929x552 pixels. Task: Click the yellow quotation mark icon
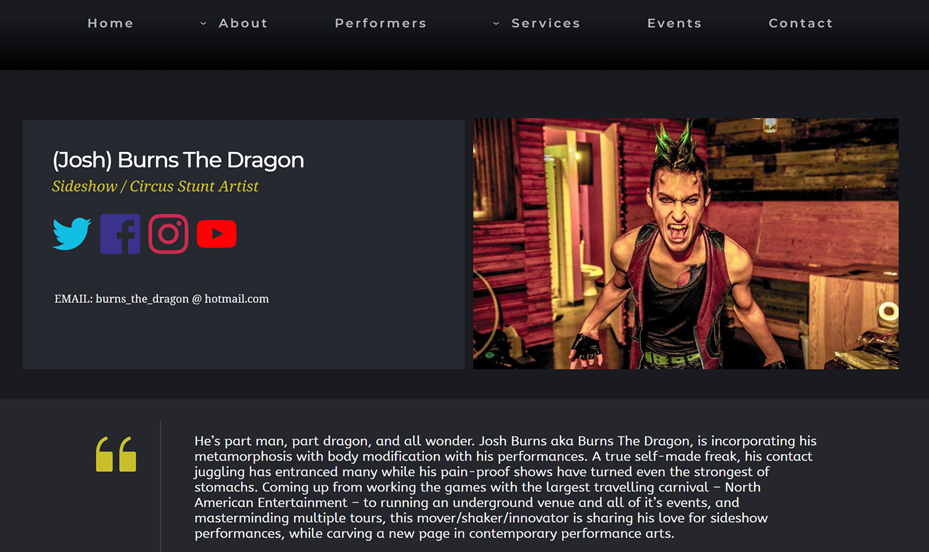(x=116, y=454)
